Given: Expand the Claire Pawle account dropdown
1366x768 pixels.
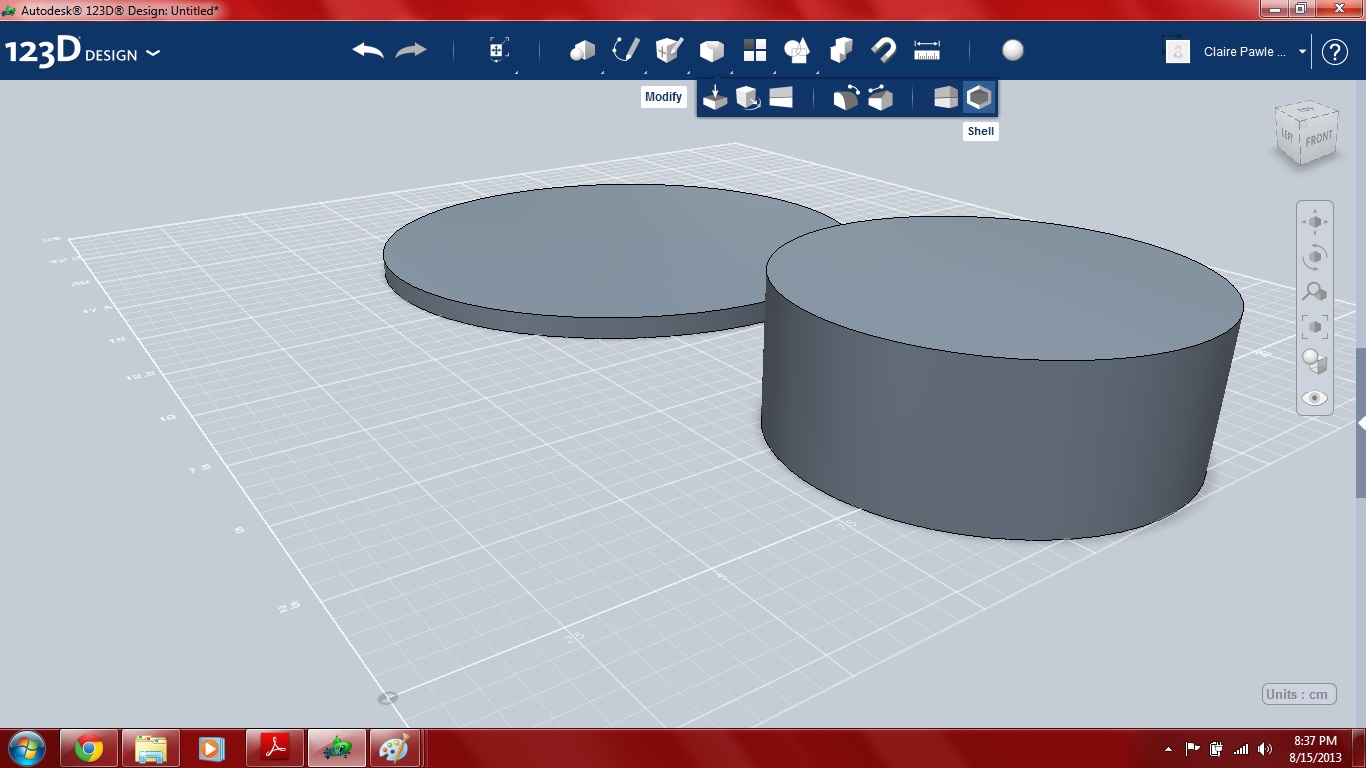Looking at the screenshot, I should coord(1302,52).
